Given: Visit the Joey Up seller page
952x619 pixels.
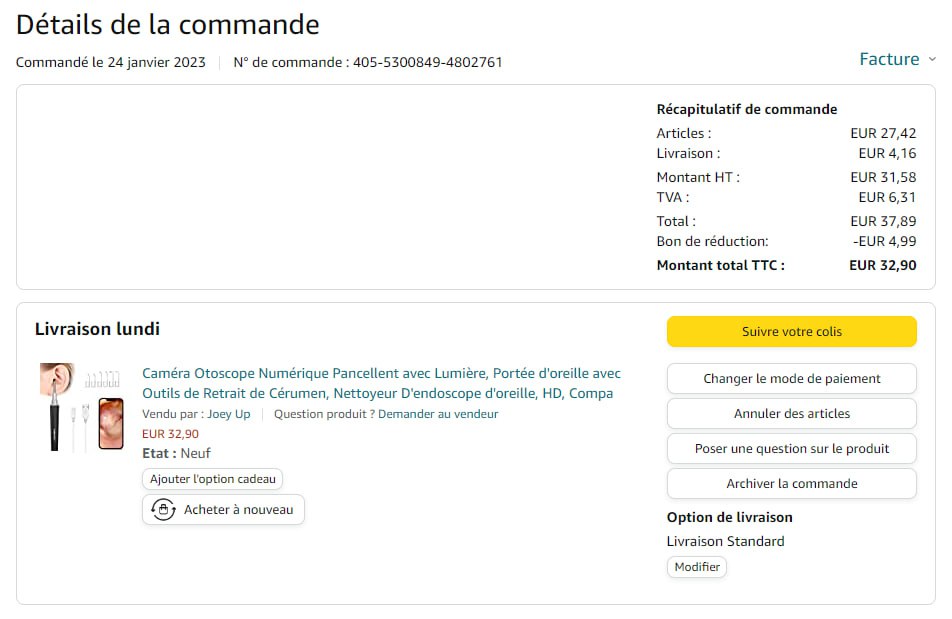Looking at the screenshot, I should point(229,414).
